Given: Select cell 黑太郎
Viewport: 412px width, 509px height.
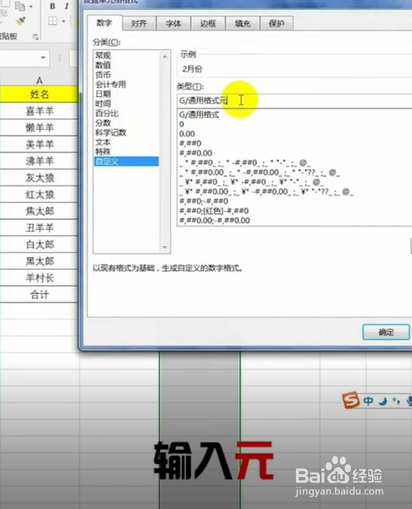Looking at the screenshot, I should click(x=39, y=261).
